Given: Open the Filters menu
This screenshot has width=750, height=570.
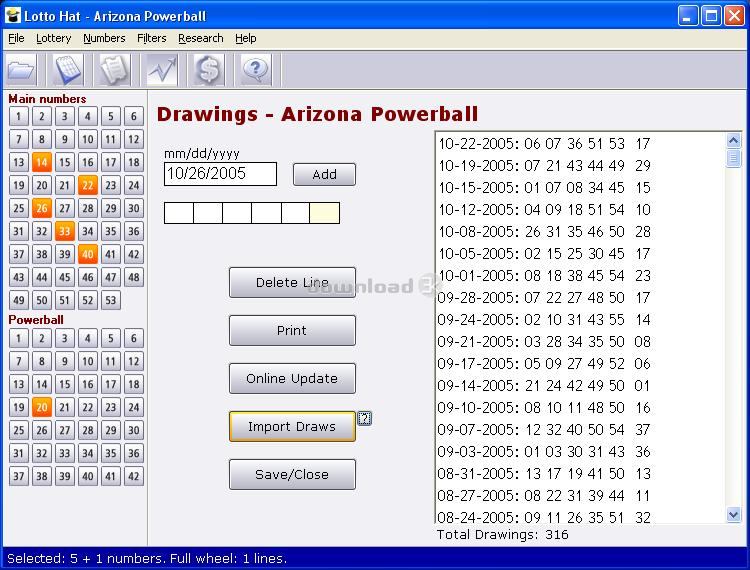Looking at the screenshot, I should (152, 38).
